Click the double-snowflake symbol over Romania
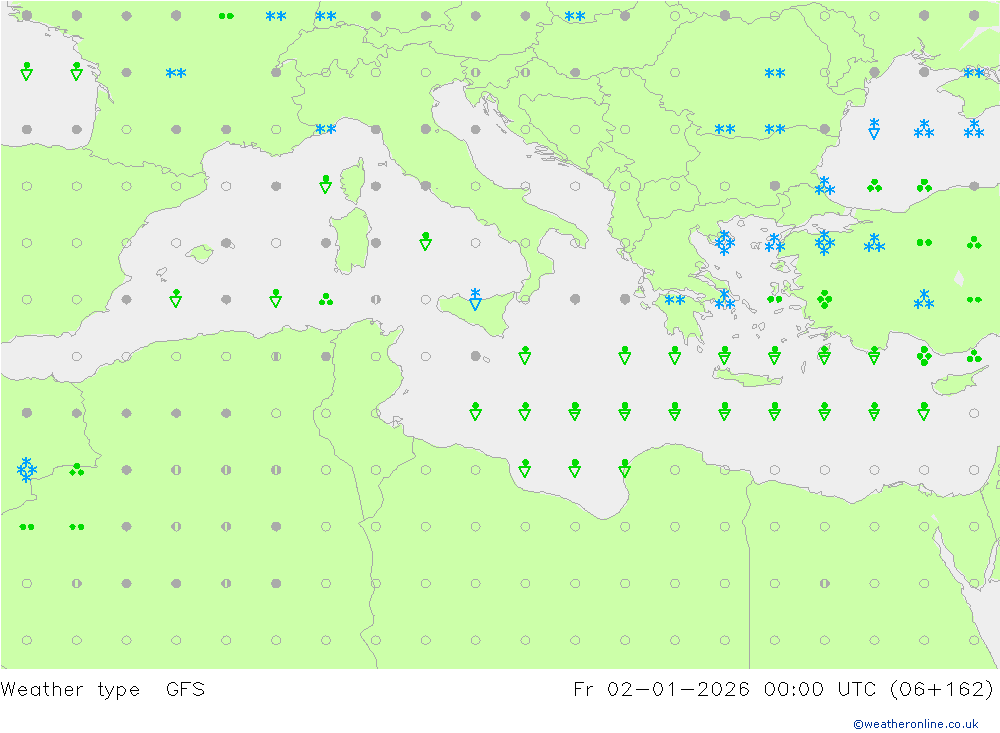1000x733 pixels. click(x=775, y=73)
